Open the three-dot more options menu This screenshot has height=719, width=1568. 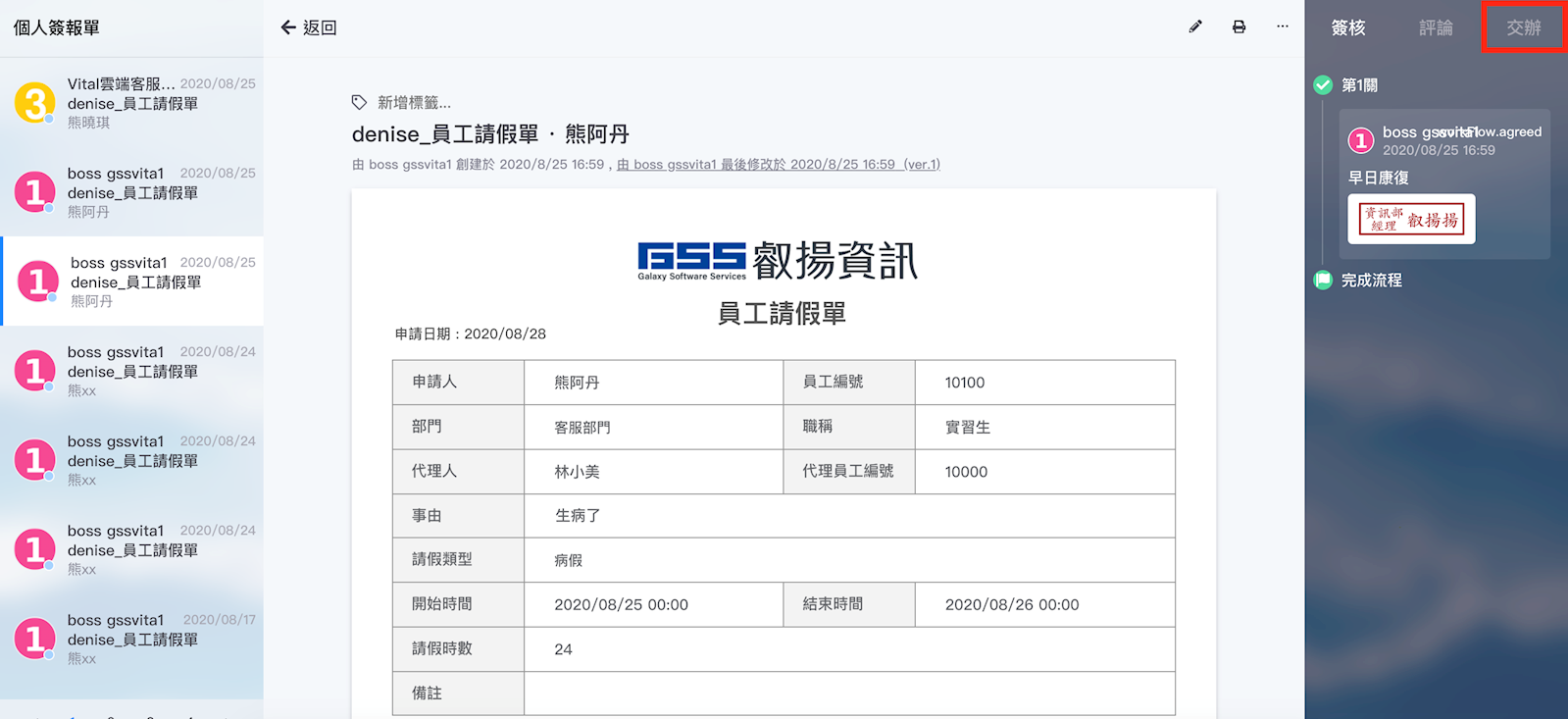point(1283,26)
